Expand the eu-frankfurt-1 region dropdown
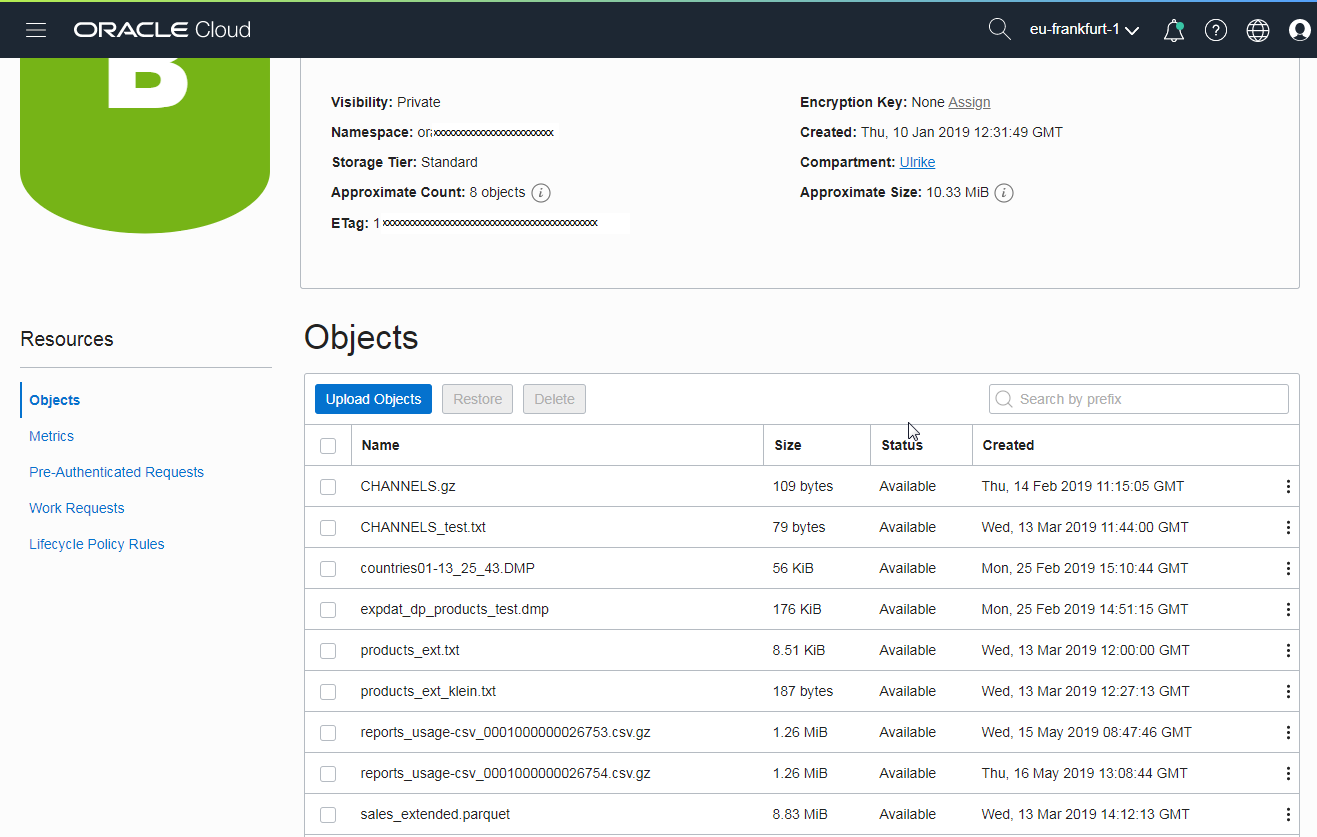This screenshot has width=1317, height=837. [x=1084, y=30]
